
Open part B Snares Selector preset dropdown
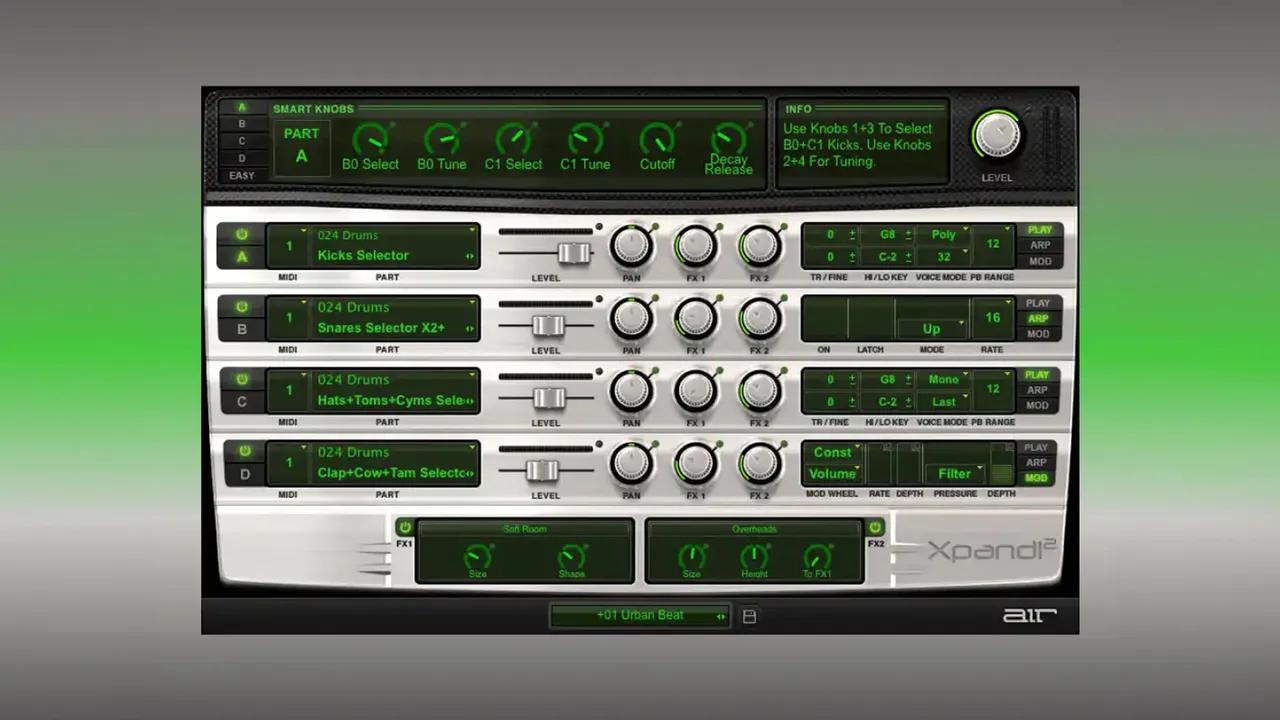pyautogui.click(x=396, y=328)
